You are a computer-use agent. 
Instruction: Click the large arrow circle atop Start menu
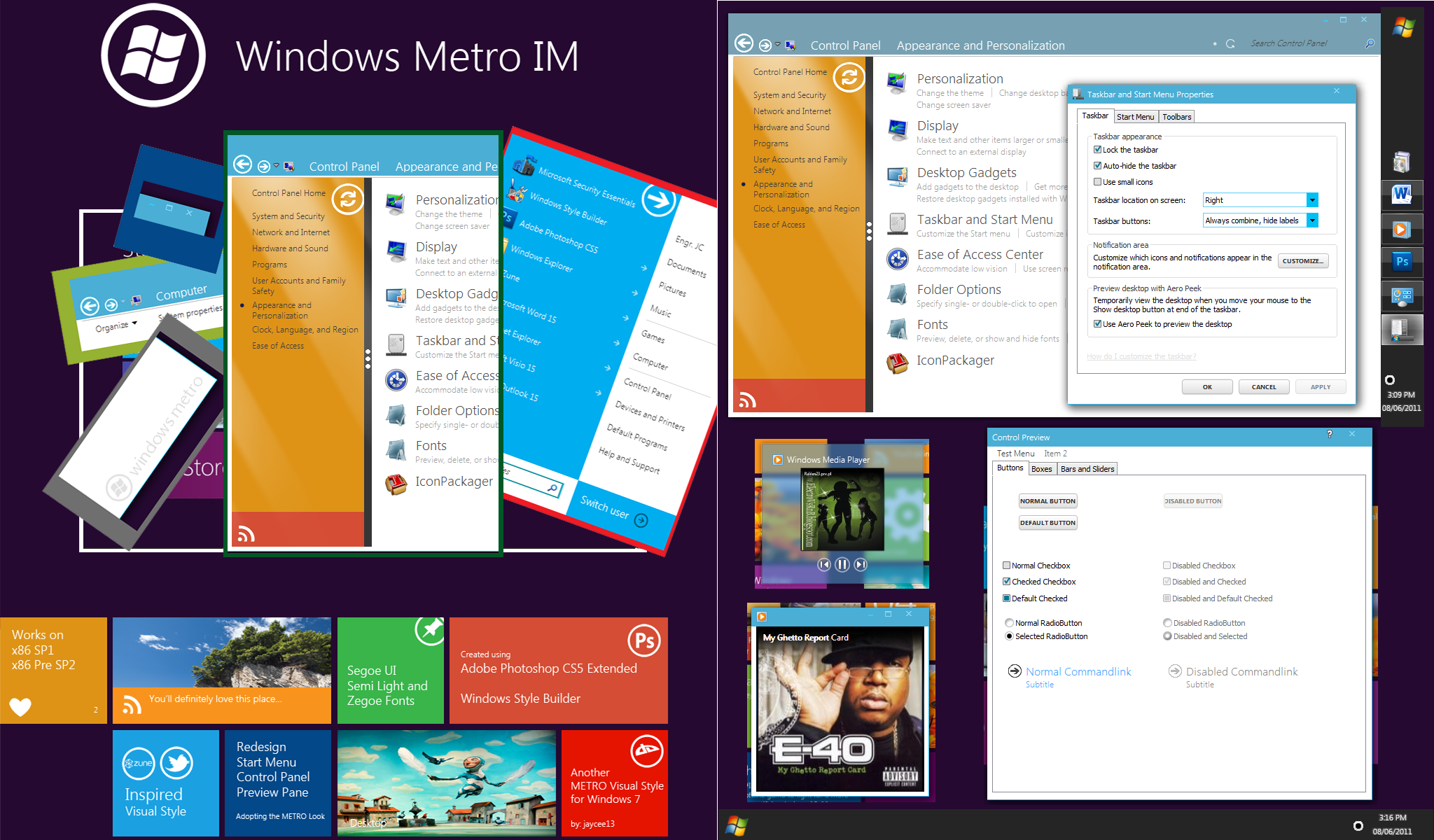click(x=658, y=202)
